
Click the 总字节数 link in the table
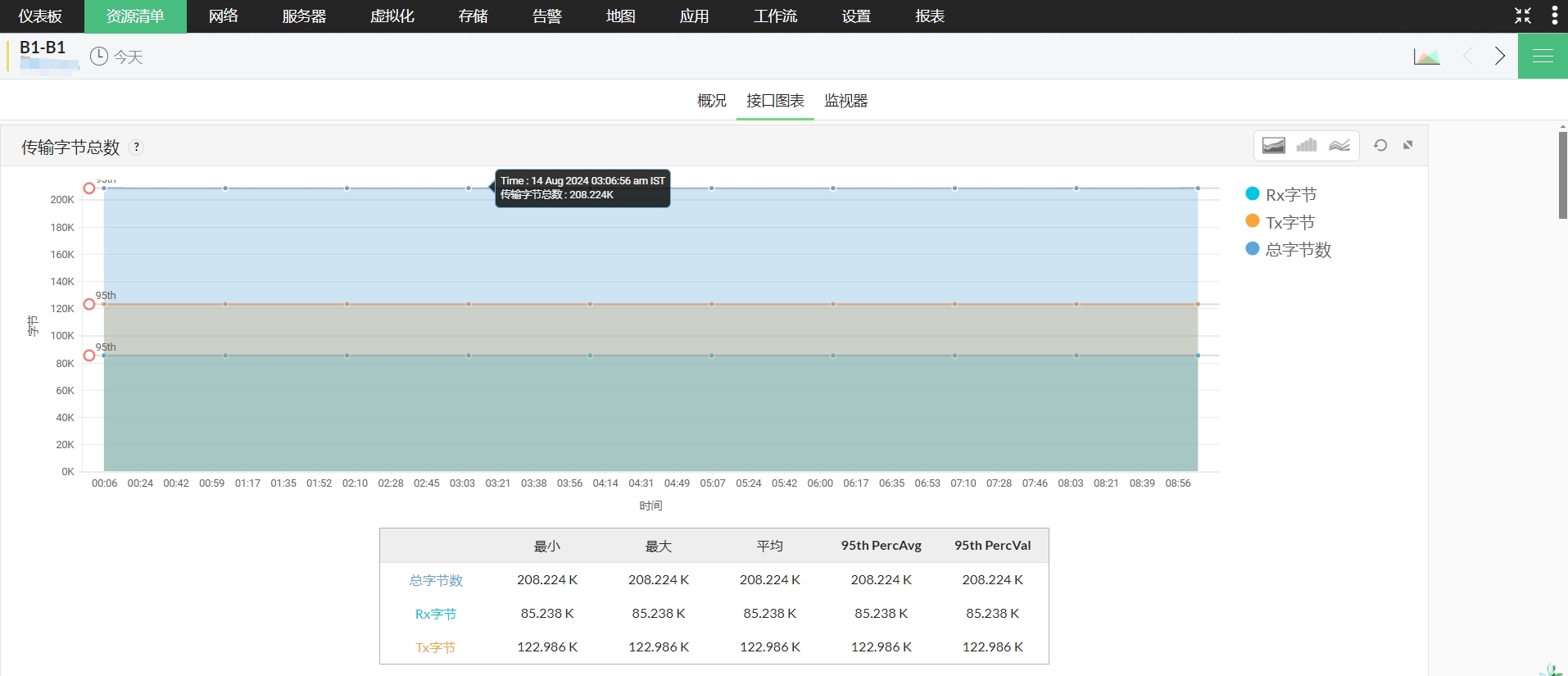436,580
